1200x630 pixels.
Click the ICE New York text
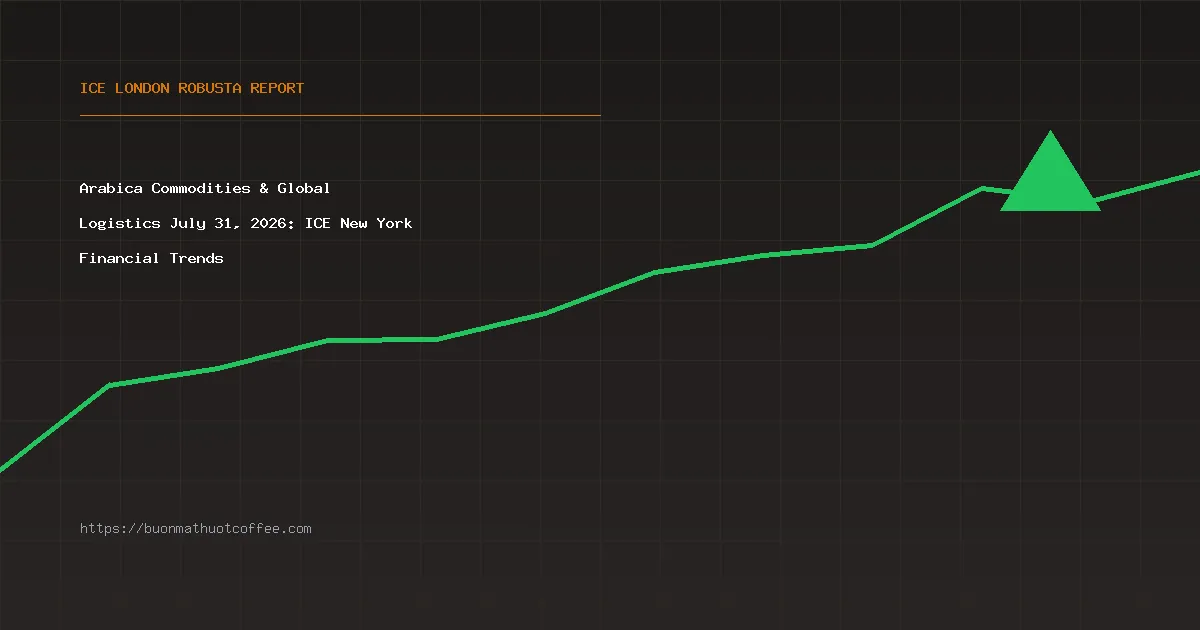pos(359,223)
